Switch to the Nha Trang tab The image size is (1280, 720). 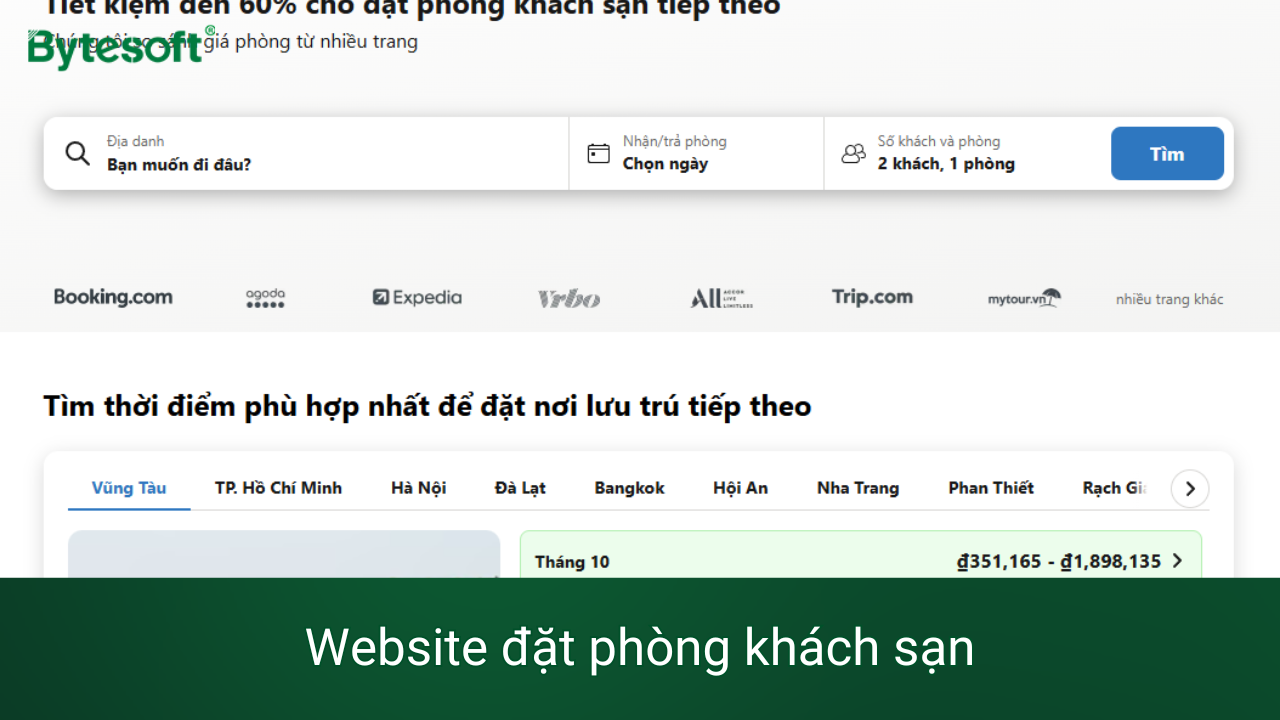(857, 488)
